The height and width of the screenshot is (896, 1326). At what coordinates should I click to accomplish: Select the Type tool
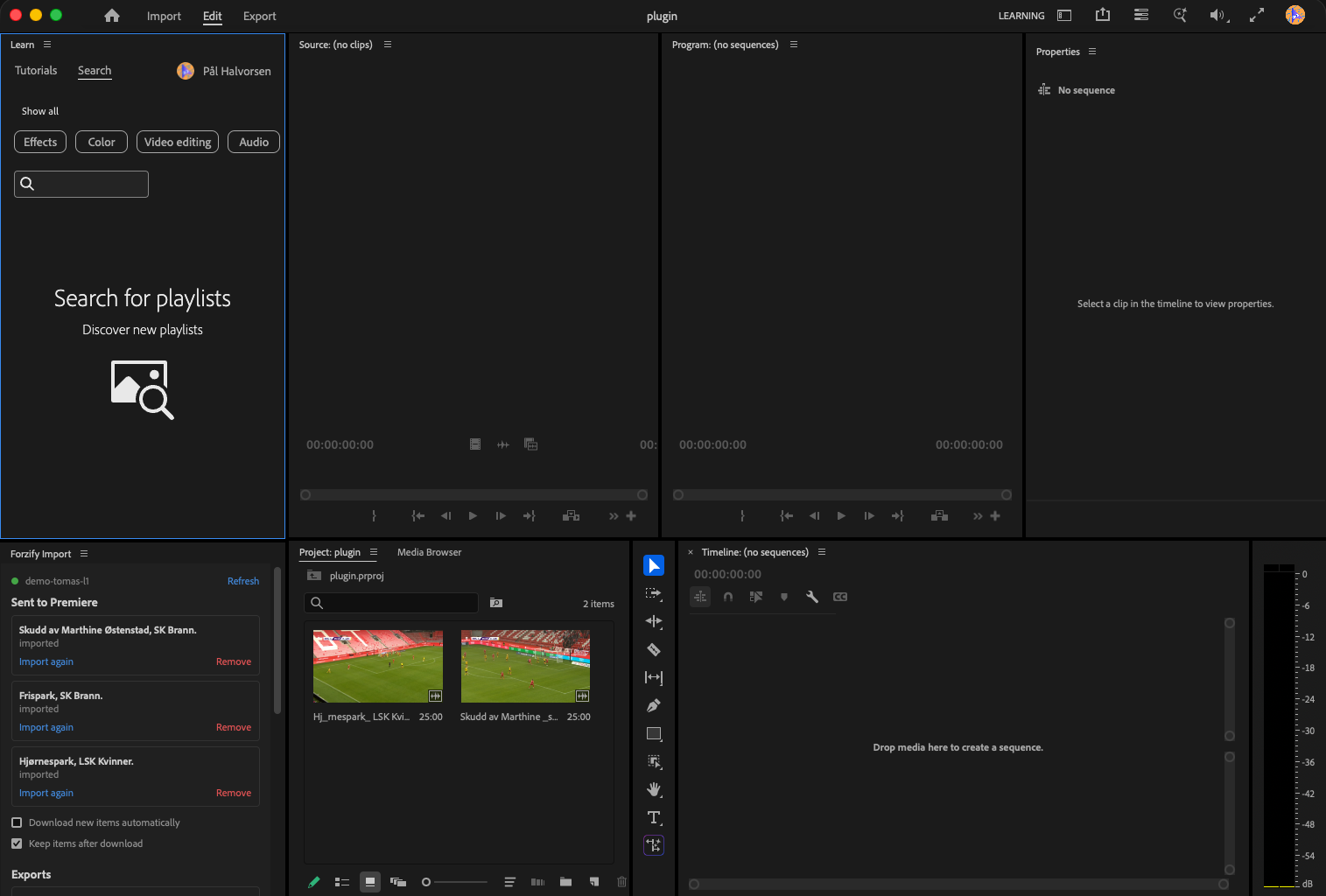(x=654, y=817)
